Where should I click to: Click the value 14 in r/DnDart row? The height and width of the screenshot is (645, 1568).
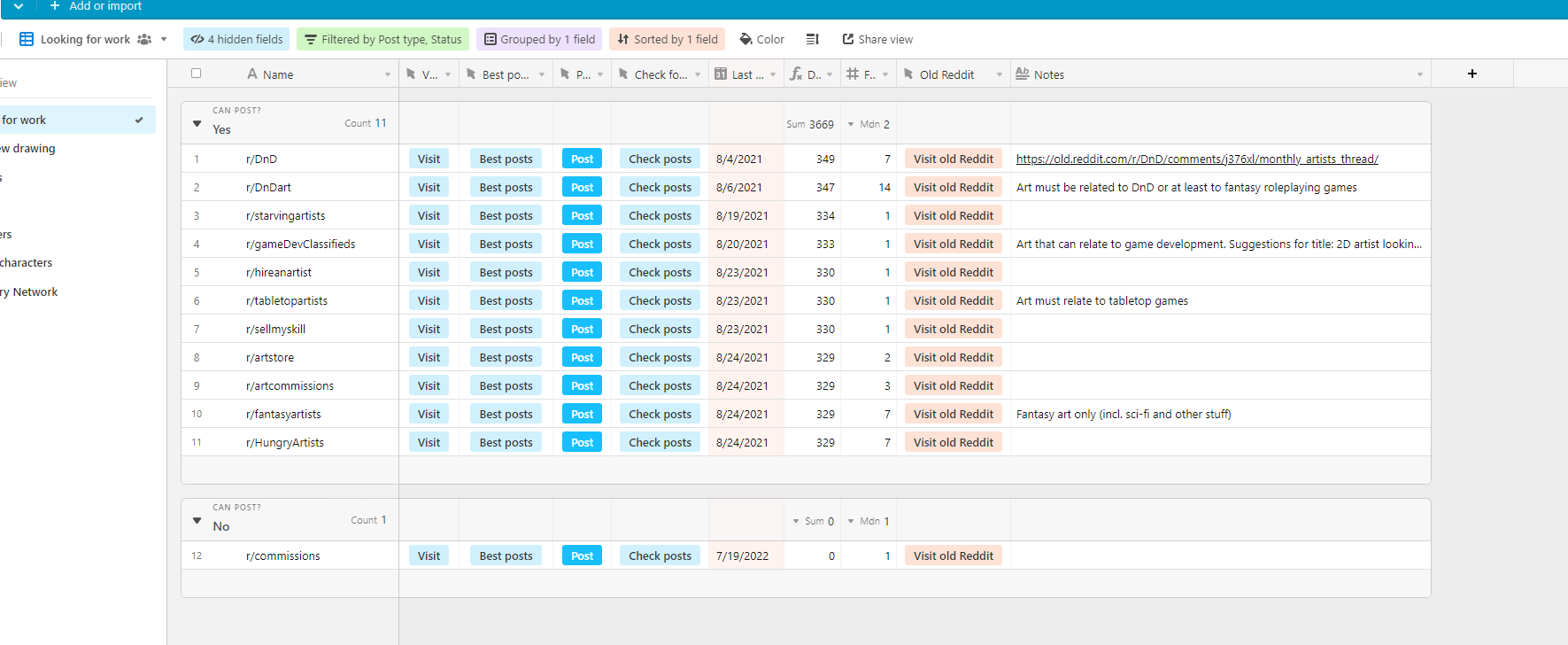point(884,187)
